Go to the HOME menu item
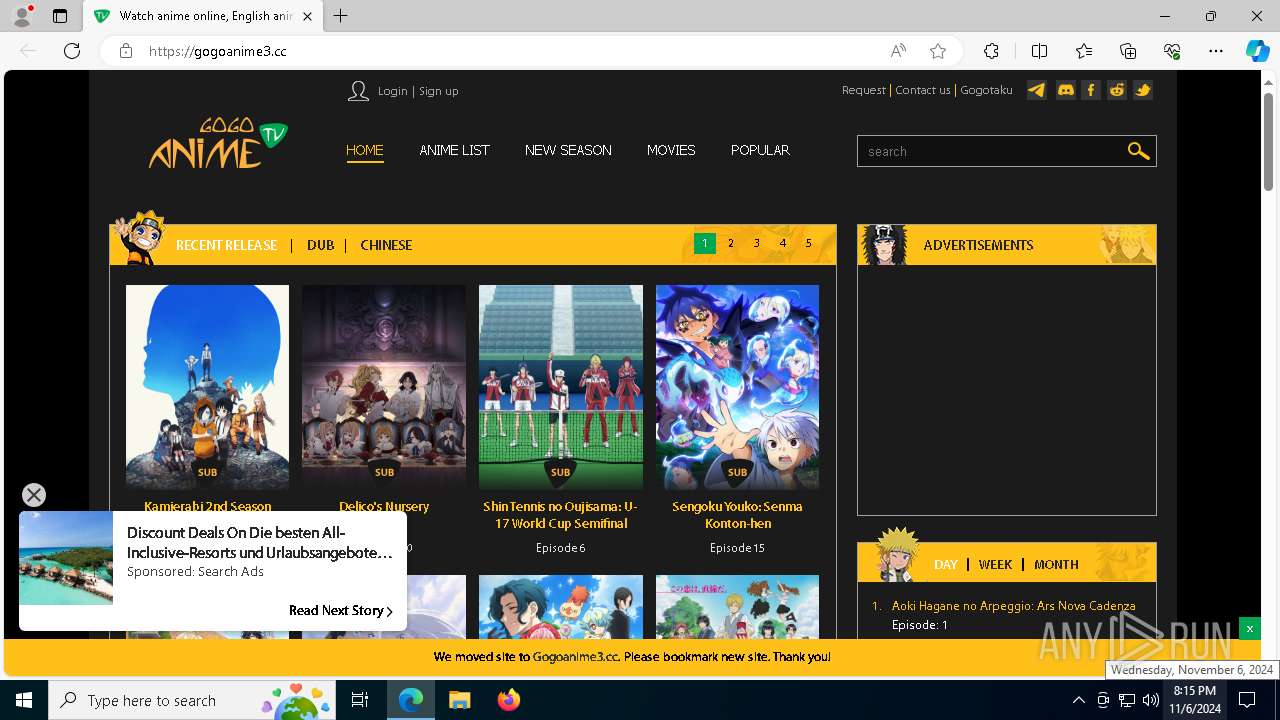The height and width of the screenshot is (720, 1280). pyautogui.click(x=365, y=150)
